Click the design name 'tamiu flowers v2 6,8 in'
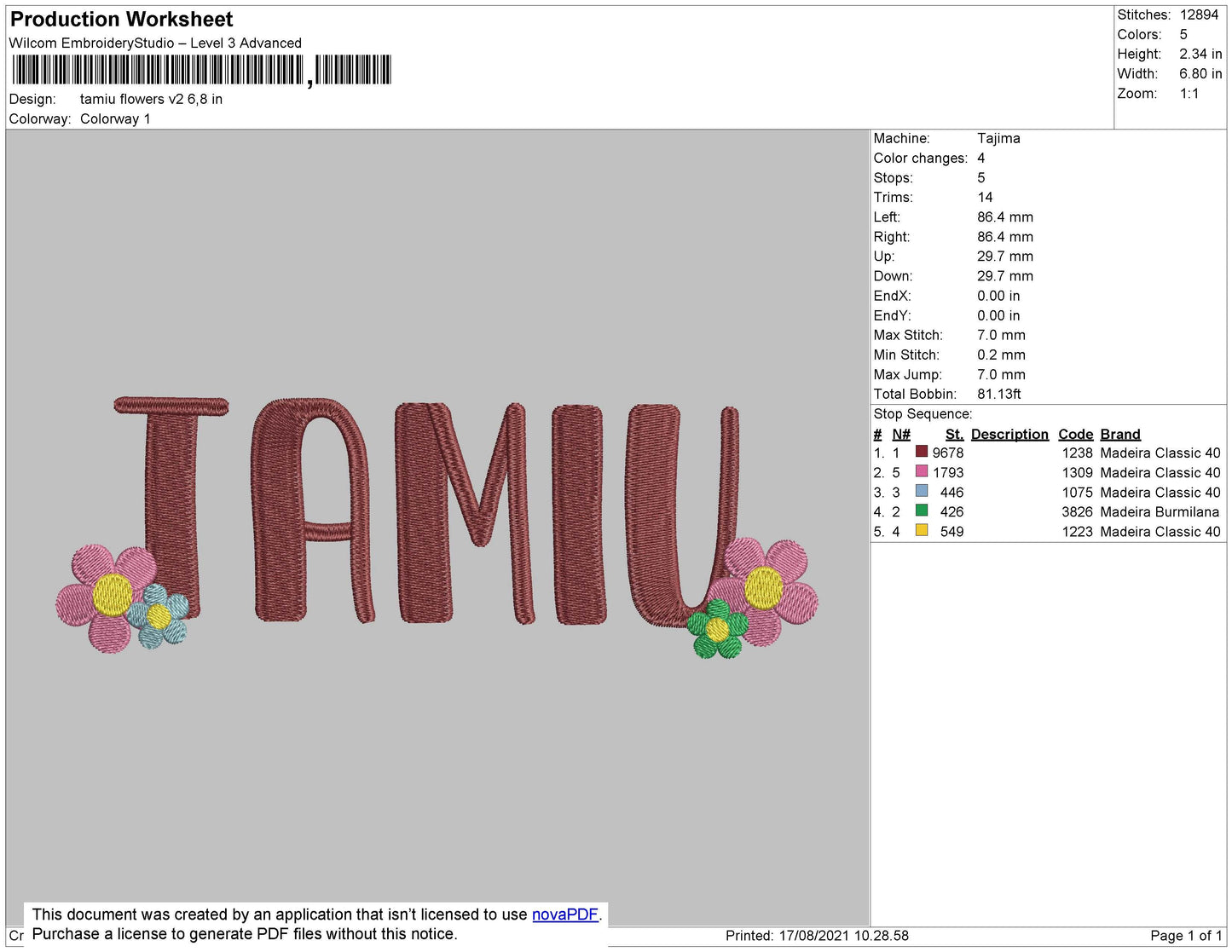This screenshot has height=952, width=1232. 151,99
